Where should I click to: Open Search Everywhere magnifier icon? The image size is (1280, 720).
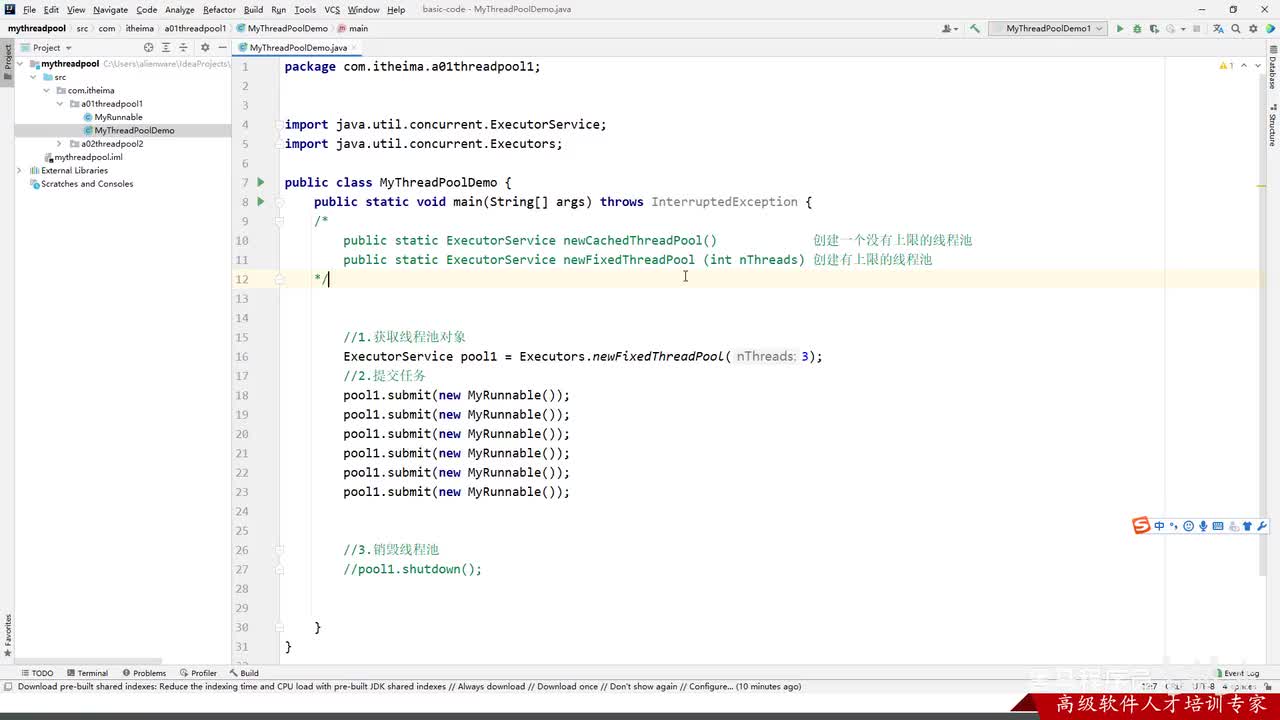1236,29
